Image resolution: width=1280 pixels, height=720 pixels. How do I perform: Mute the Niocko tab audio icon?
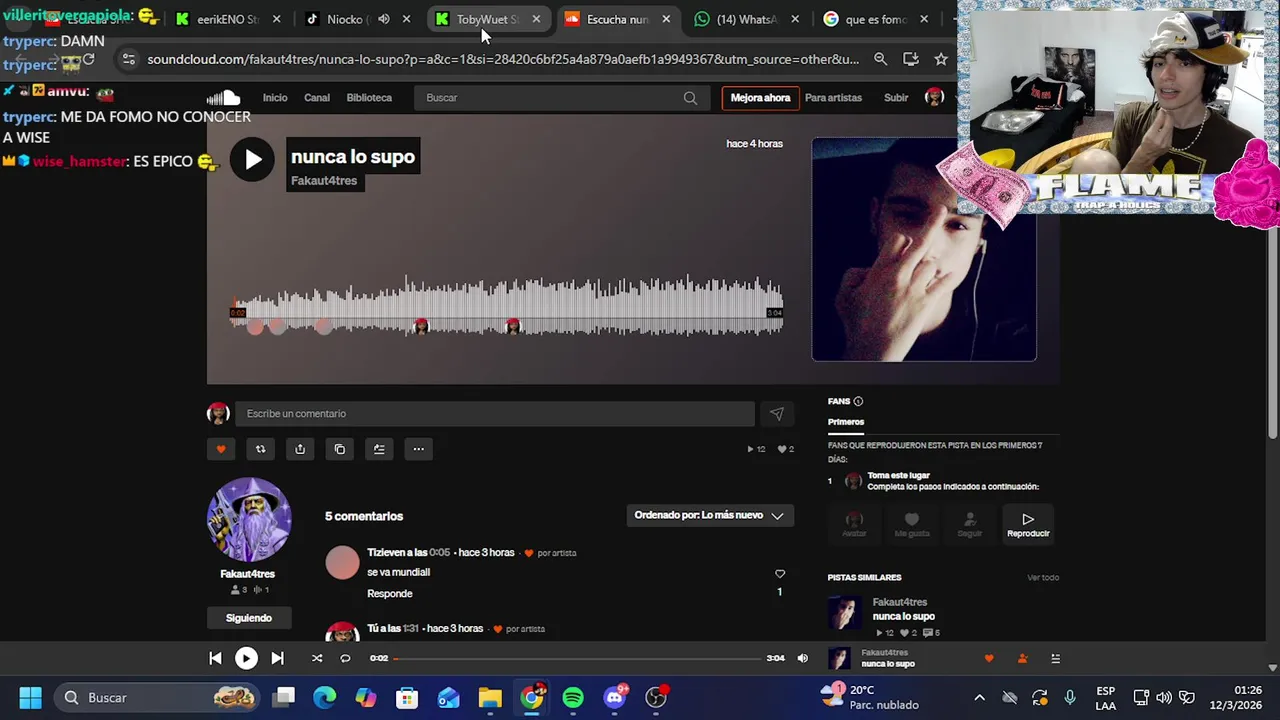384,19
